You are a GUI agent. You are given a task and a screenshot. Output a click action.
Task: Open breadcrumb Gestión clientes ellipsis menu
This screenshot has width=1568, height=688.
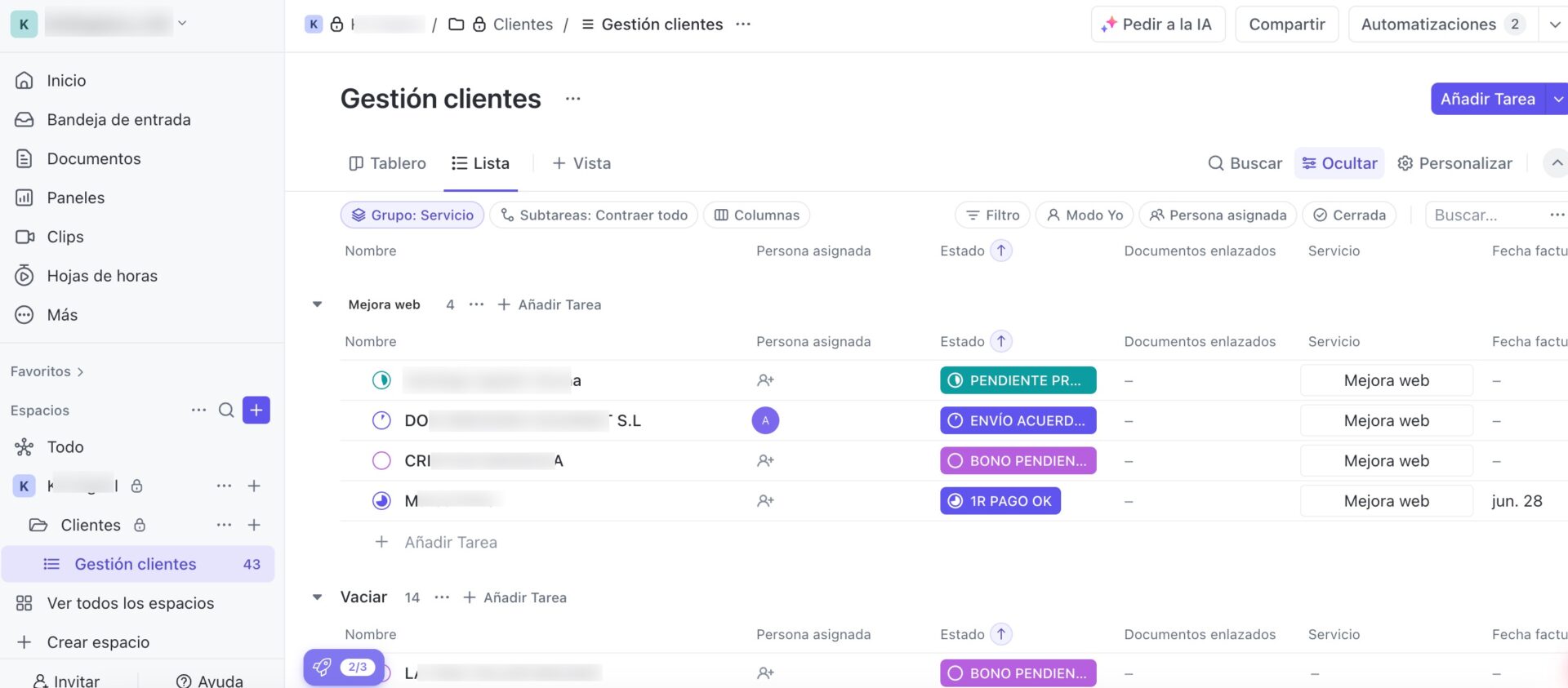click(x=742, y=24)
